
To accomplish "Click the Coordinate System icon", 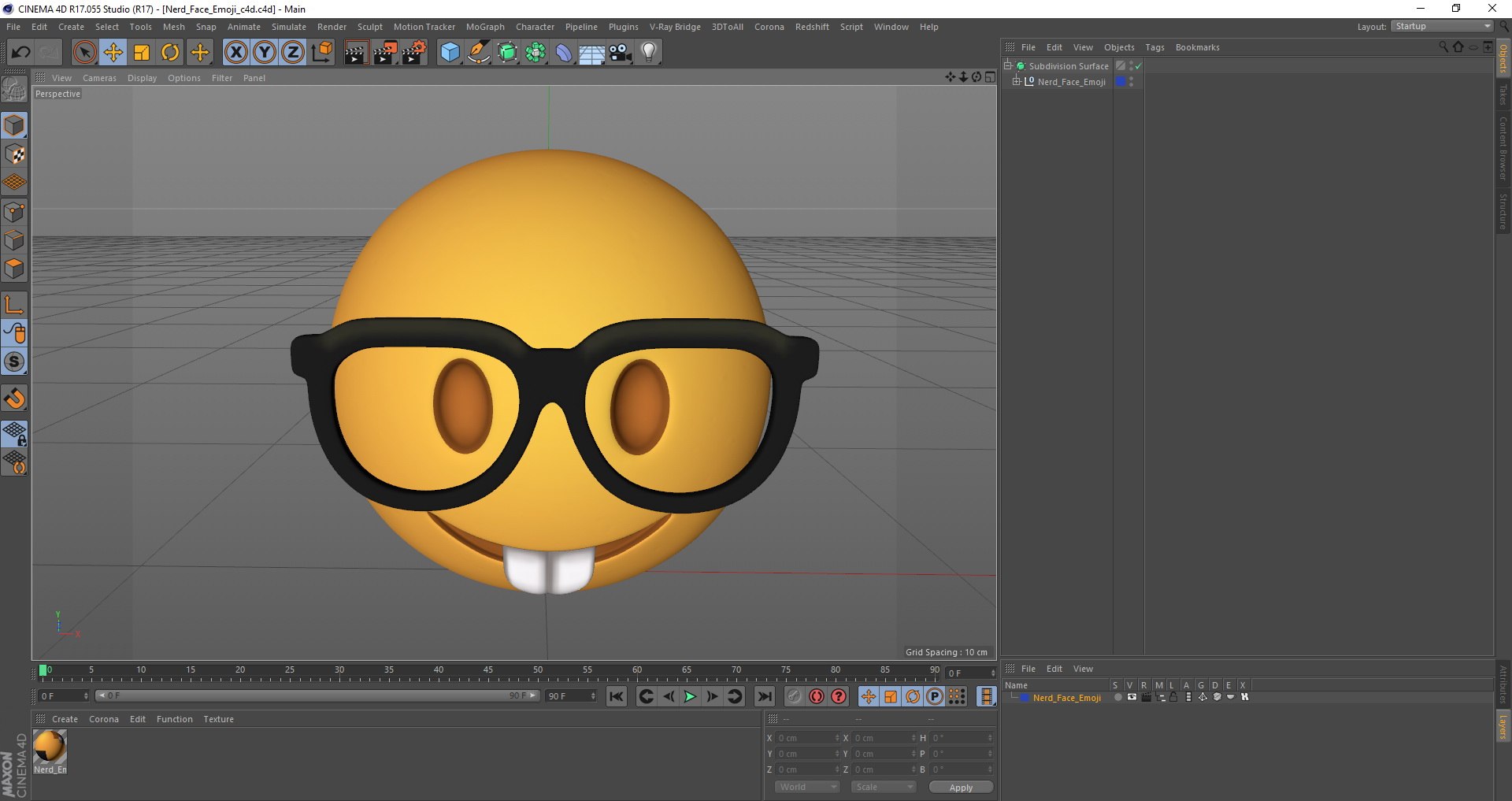I will tap(321, 53).
